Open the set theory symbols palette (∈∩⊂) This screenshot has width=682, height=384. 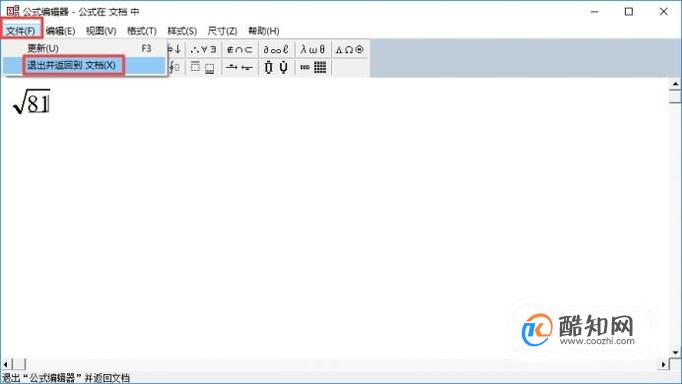point(240,50)
